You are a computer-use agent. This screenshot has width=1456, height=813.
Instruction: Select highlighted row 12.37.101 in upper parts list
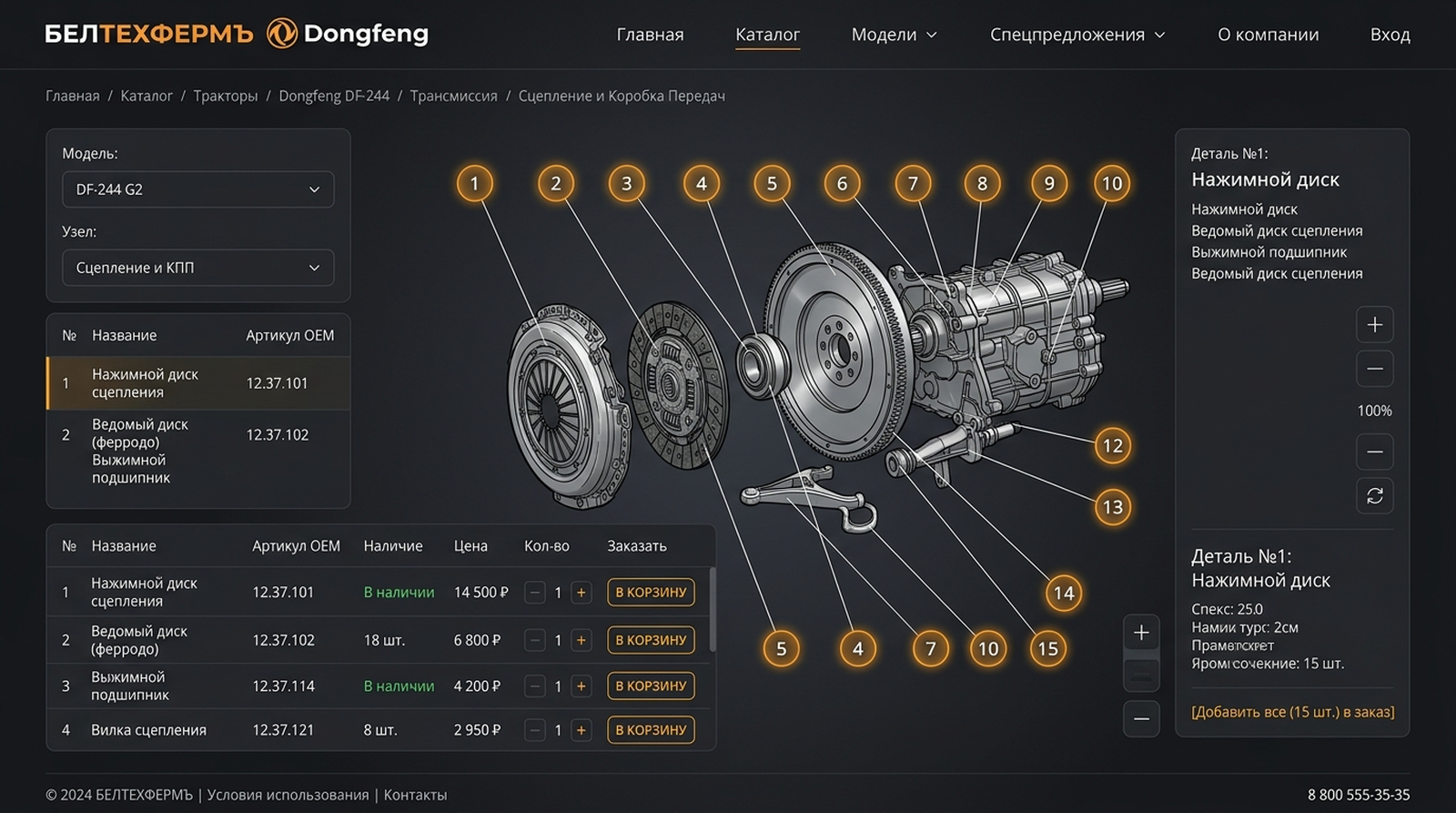(x=198, y=383)
